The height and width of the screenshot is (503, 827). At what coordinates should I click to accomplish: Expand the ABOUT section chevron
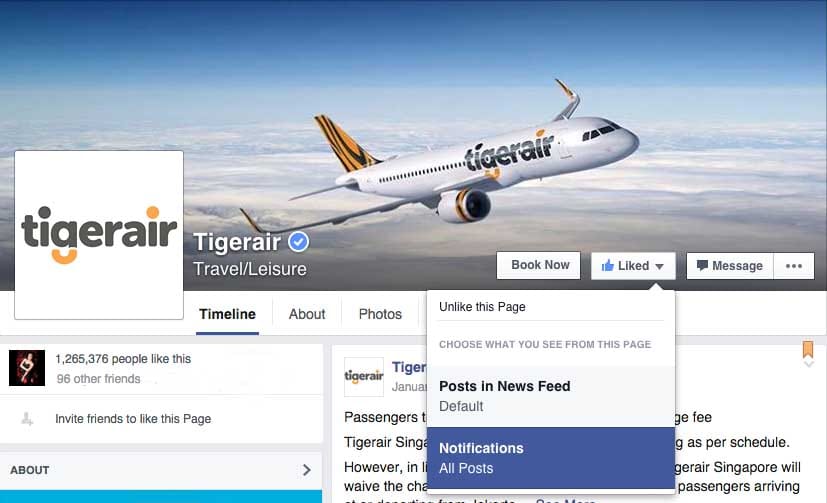click(x=306, y=470)
